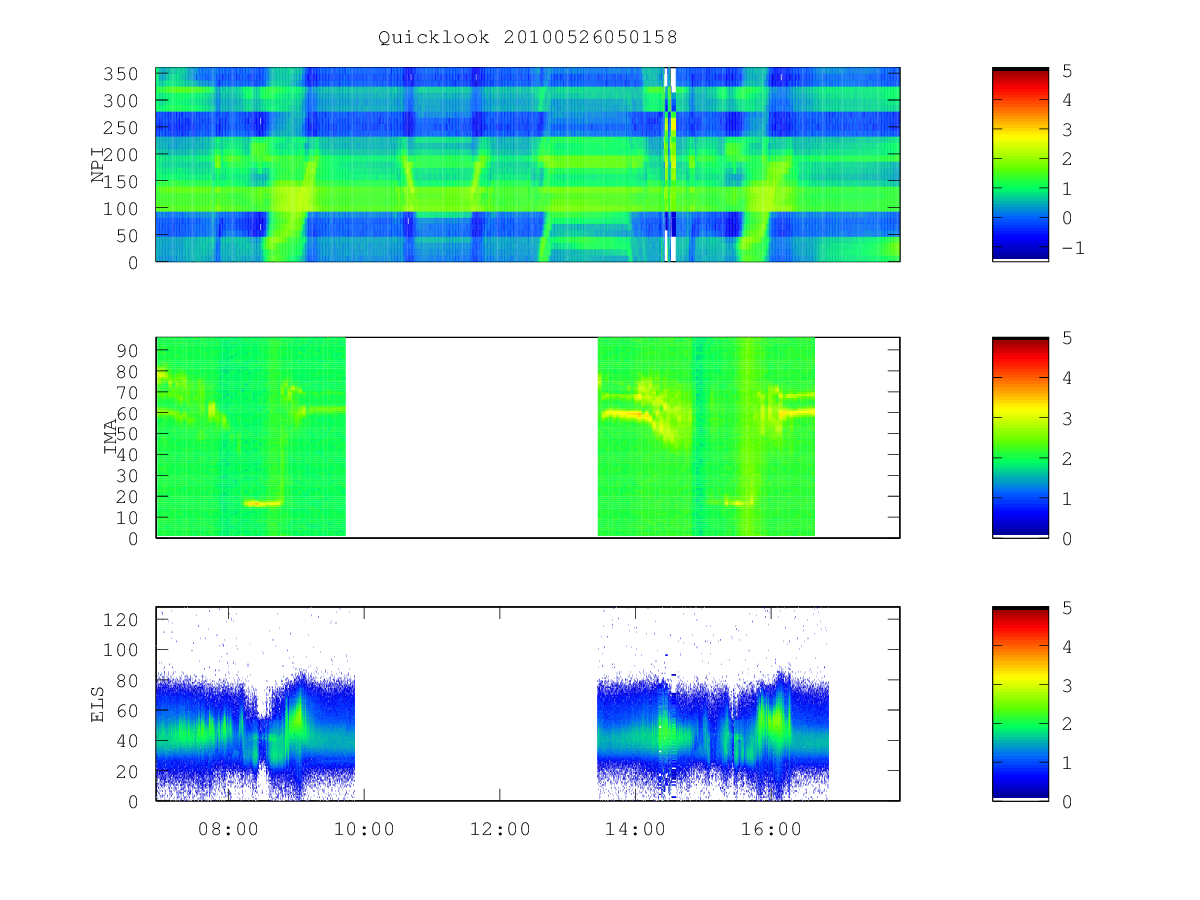Screen dimensions: 1200x900
Task: Click the morning ELS electron spectrogram block
Action: tap(256, 703)
